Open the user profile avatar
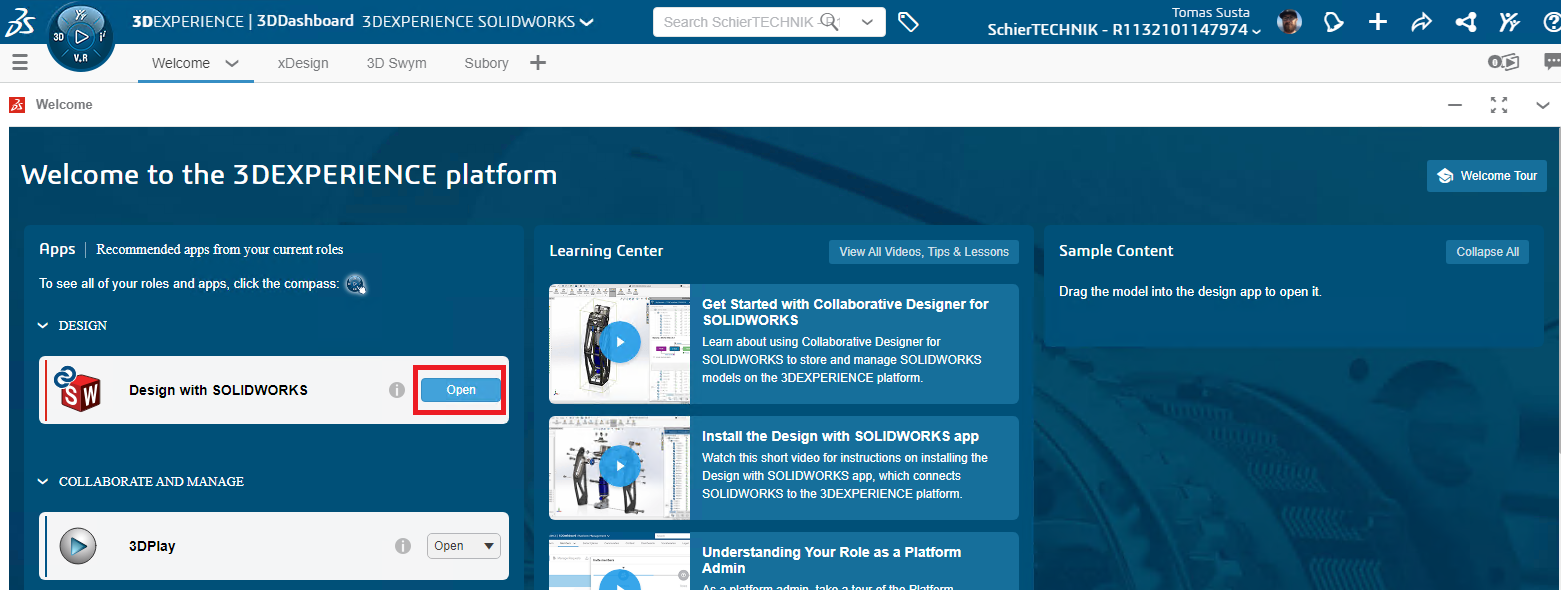Image resolution: width=1561 pixels, height=590 pixels. click(x=1289, y=22)
